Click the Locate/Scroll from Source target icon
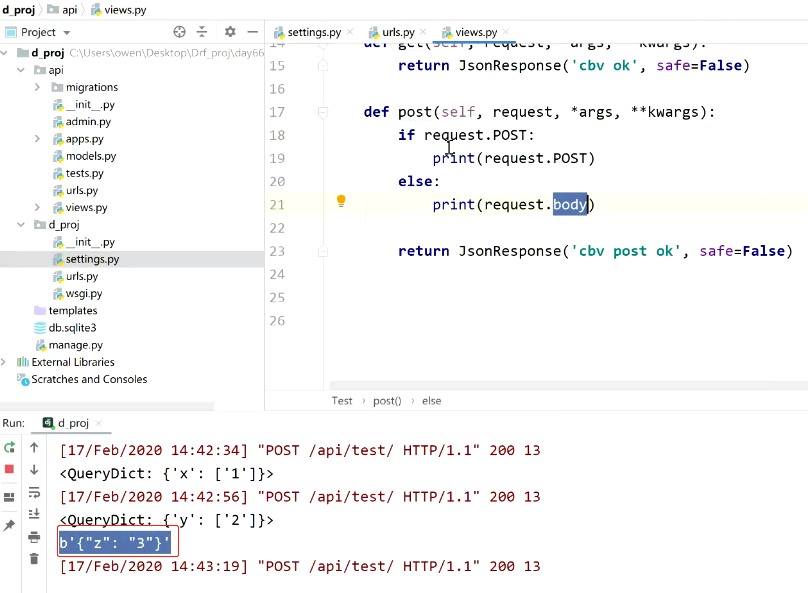Screen dimensions: 808x593 pyautogui.click(x=179, y=32)
